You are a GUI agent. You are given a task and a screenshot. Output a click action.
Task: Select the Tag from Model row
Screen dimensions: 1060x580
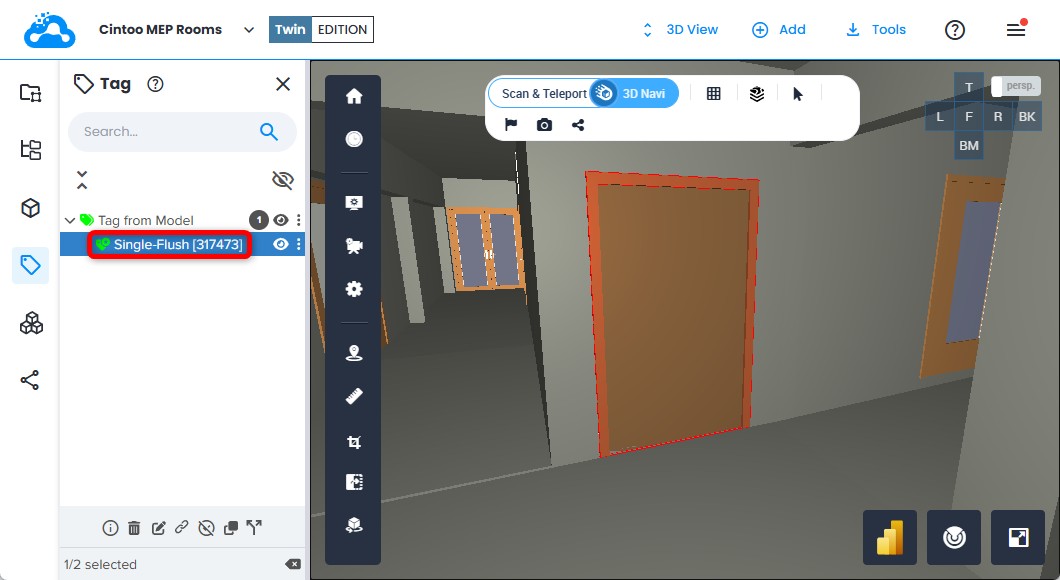[x=145, y=220]
